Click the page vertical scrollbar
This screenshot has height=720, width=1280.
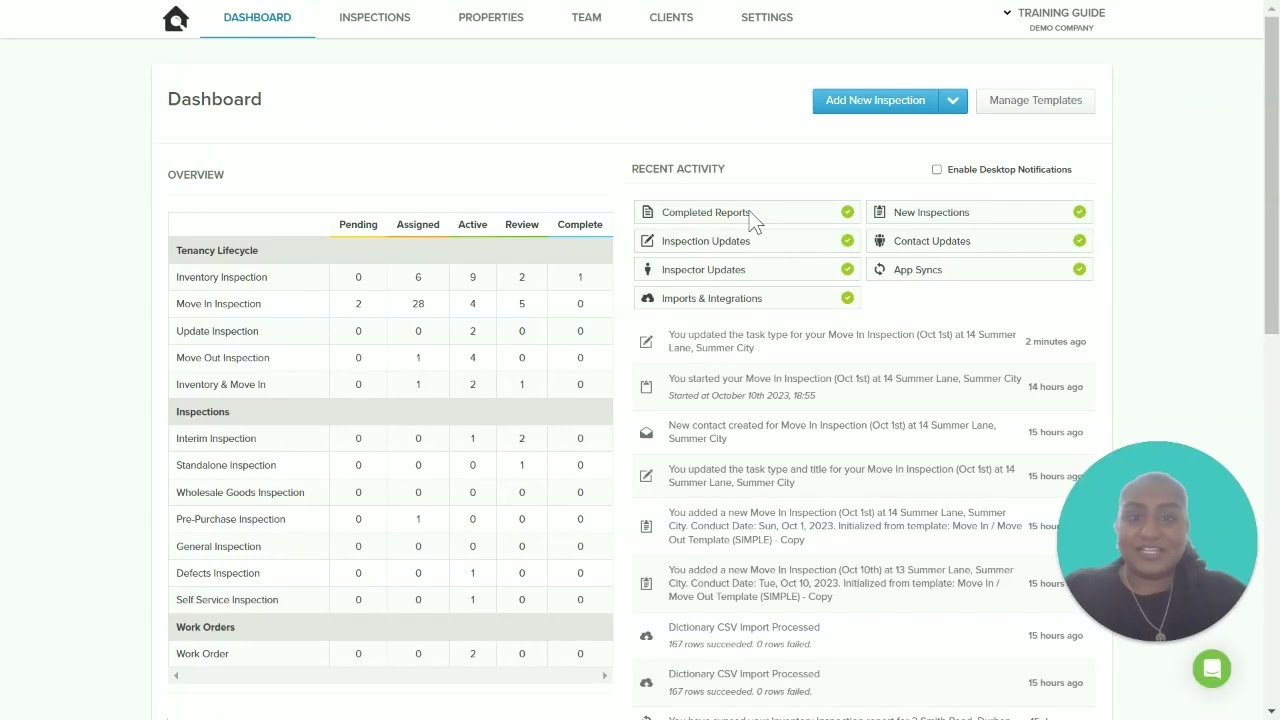click(1272, 174)
